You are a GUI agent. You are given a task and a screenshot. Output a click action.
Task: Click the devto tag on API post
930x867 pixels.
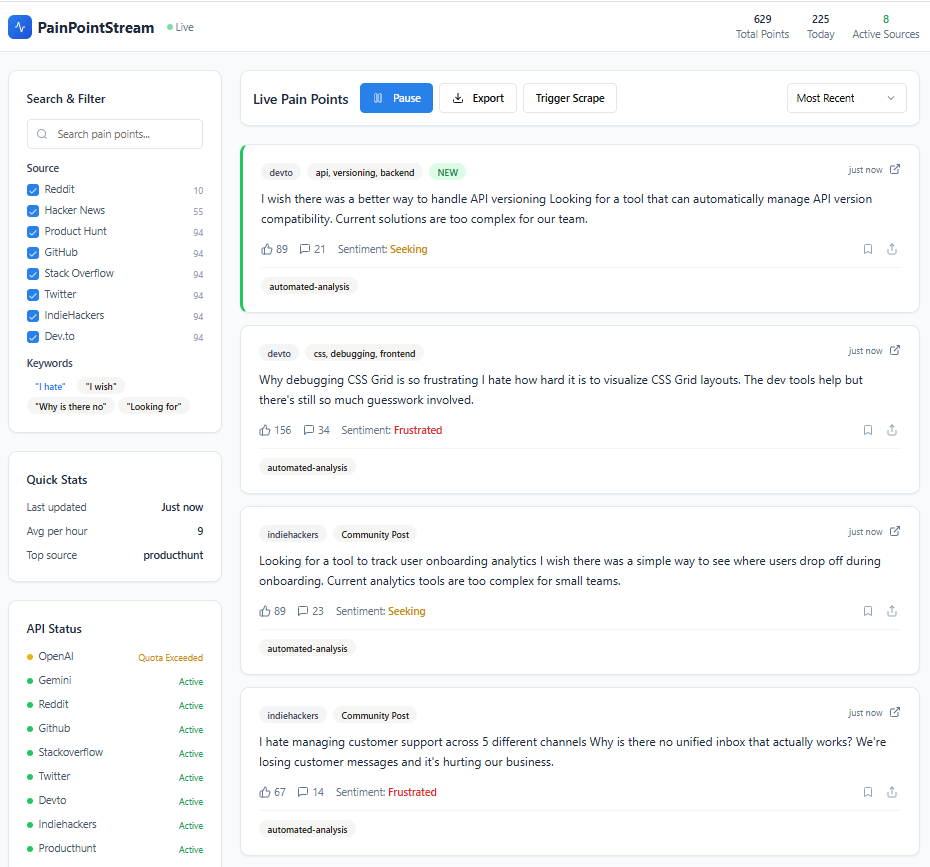[281, 173]
